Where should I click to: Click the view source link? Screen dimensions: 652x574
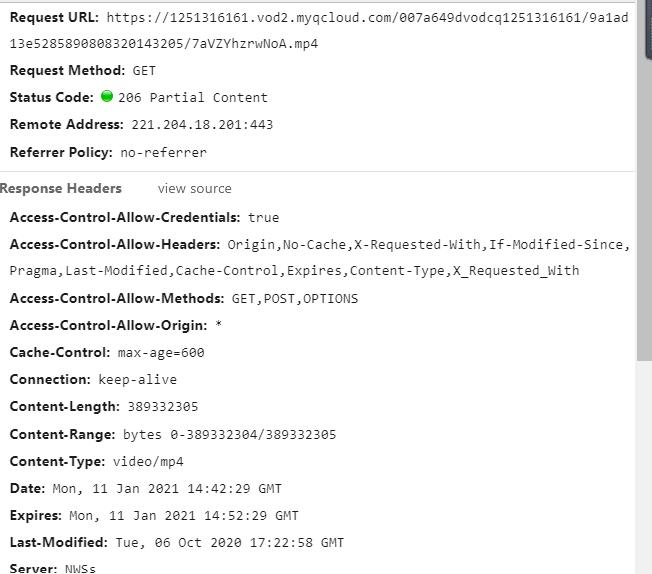(195, 188)
